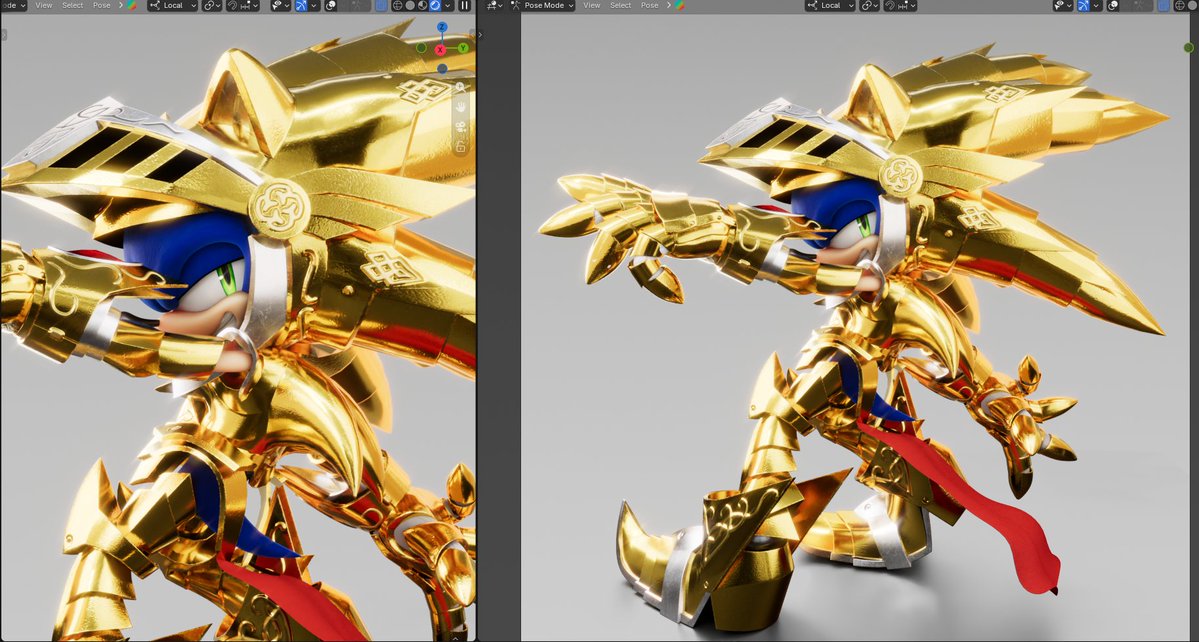Open View menu in left viewport

tap(44, 5)
